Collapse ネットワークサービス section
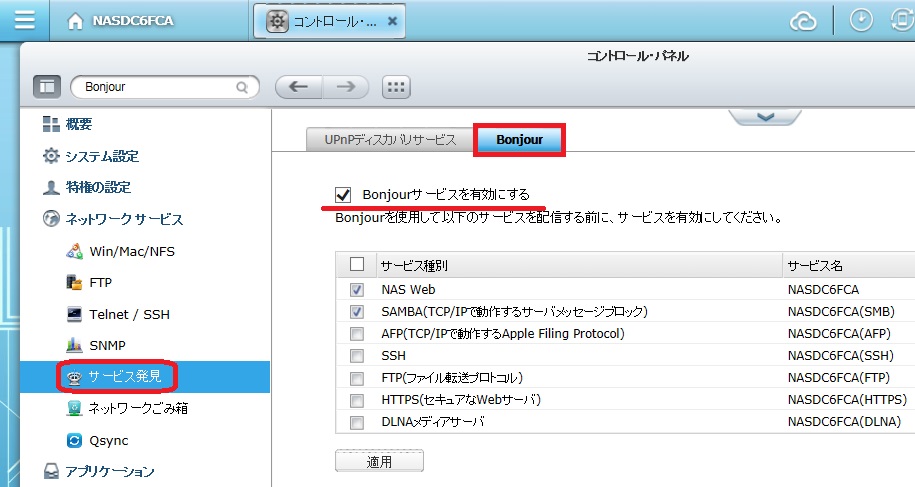Viewport: 915px width, 487px height. coord(113,219)
